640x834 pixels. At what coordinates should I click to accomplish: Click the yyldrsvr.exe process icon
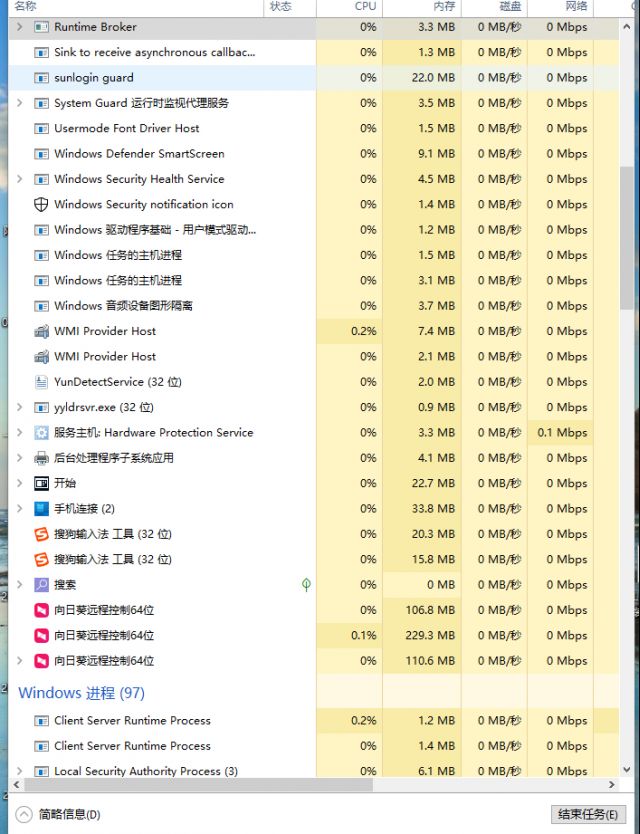click(41, 408)
